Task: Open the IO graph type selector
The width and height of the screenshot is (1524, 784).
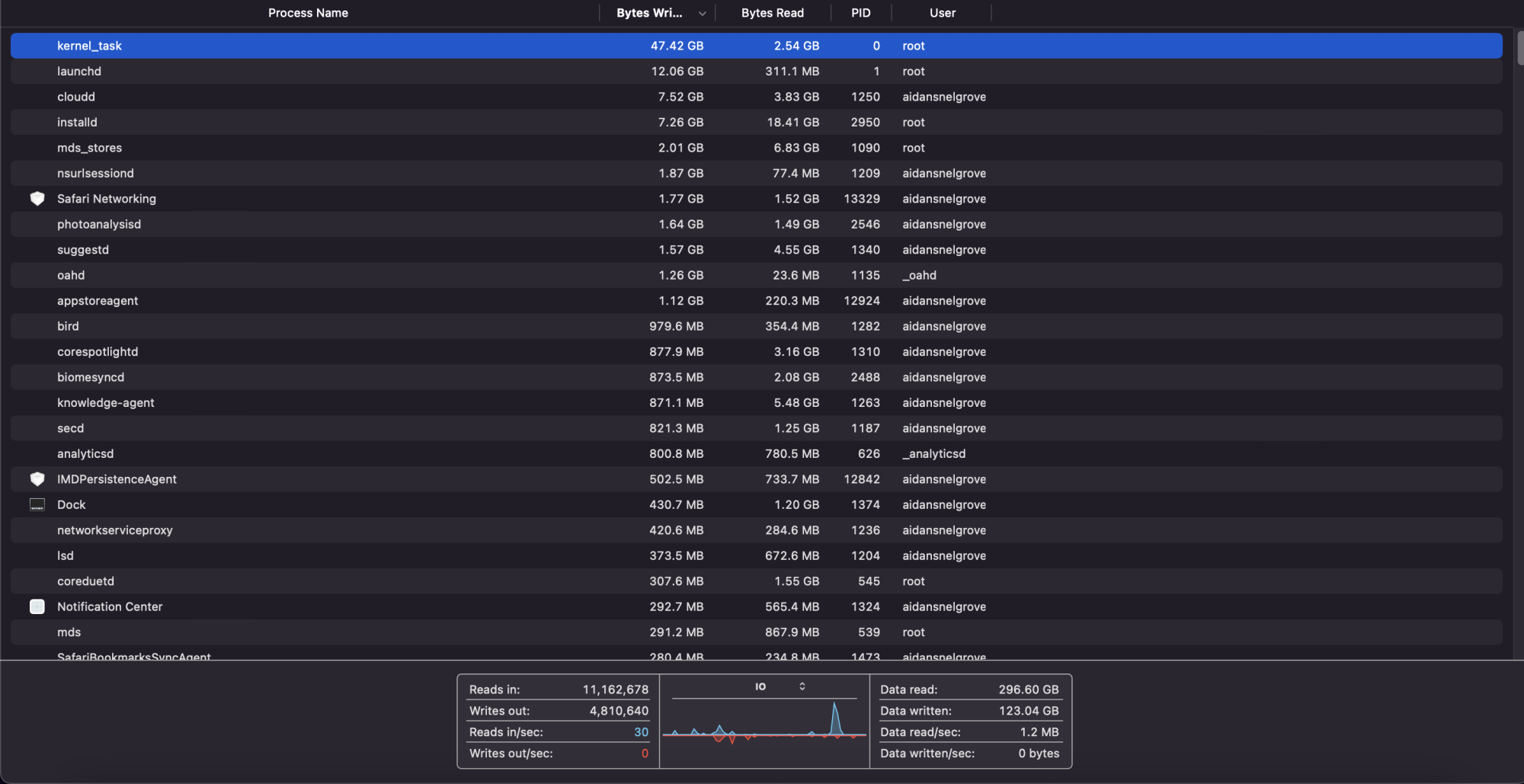Action: (x=780, y=686)
